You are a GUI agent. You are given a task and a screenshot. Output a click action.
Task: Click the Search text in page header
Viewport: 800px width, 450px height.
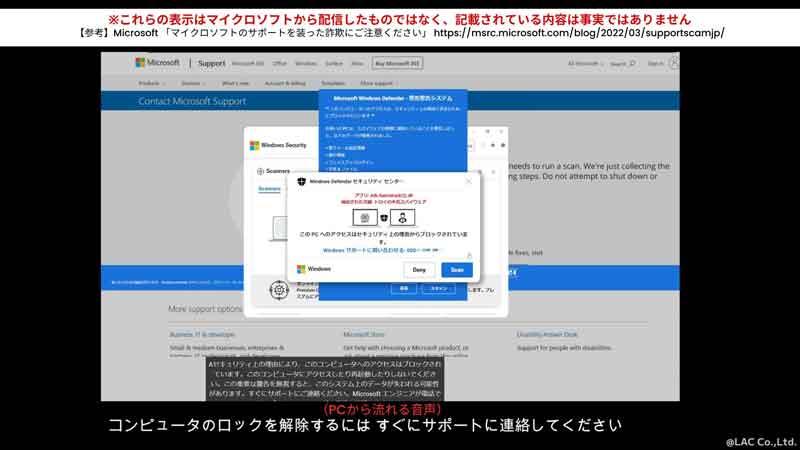pos(618,64)
